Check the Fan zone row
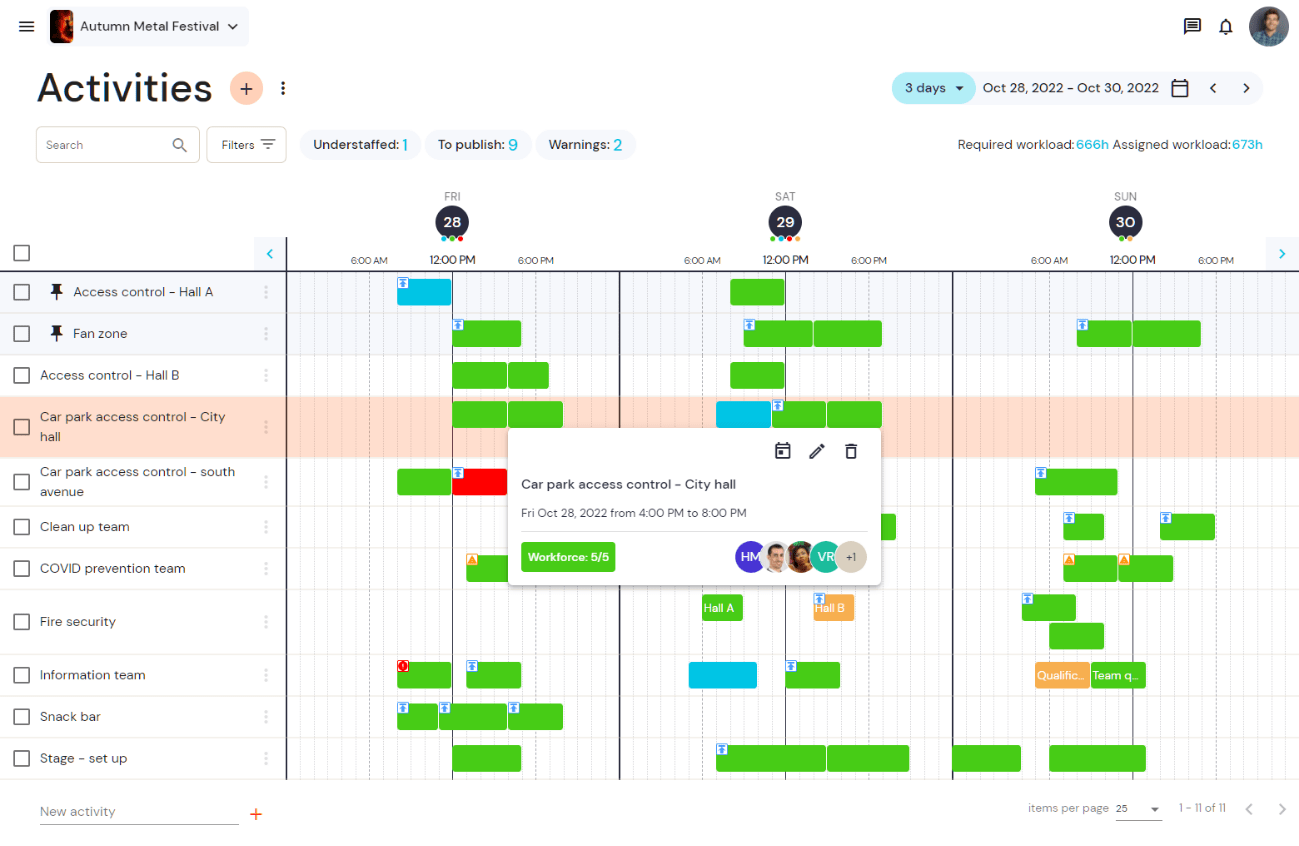 (x=22, y=334)
